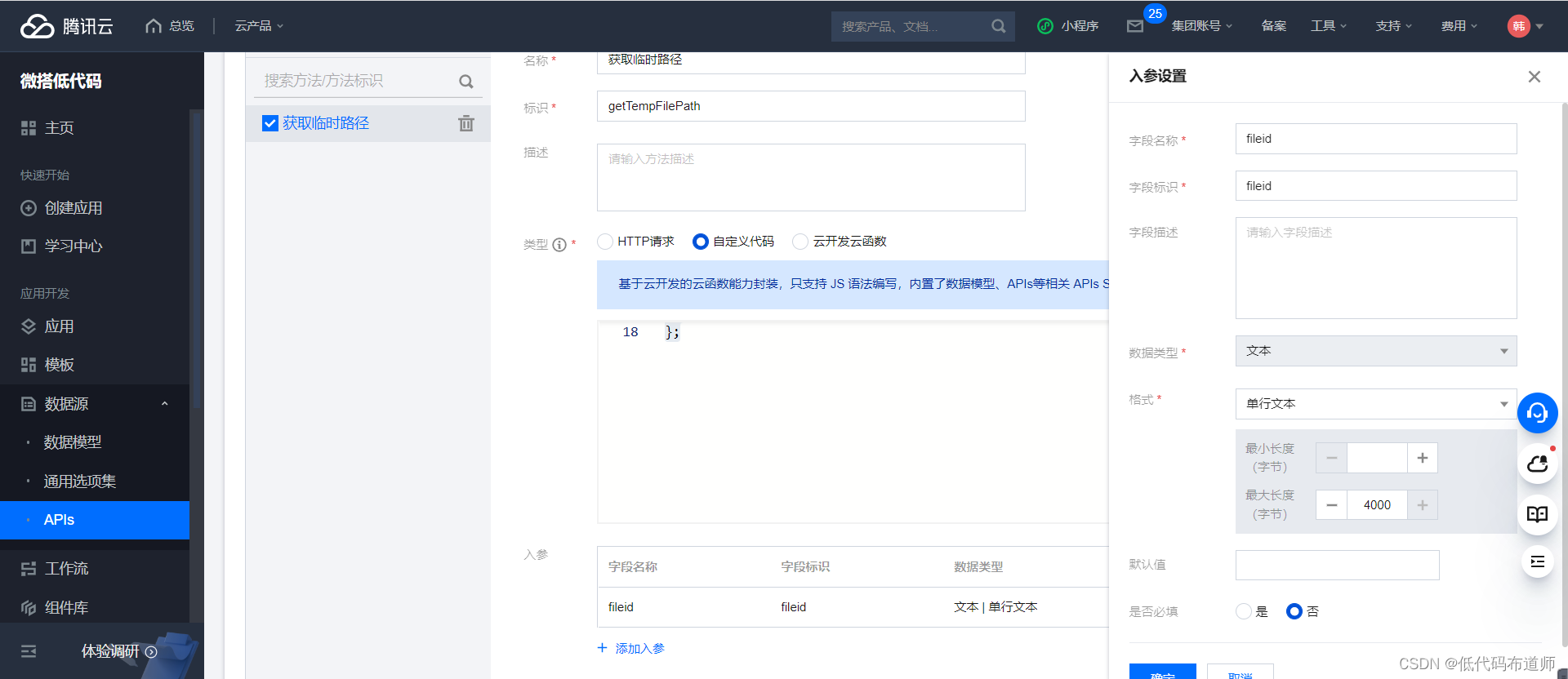Set 是否必填 to 否

1294,611
